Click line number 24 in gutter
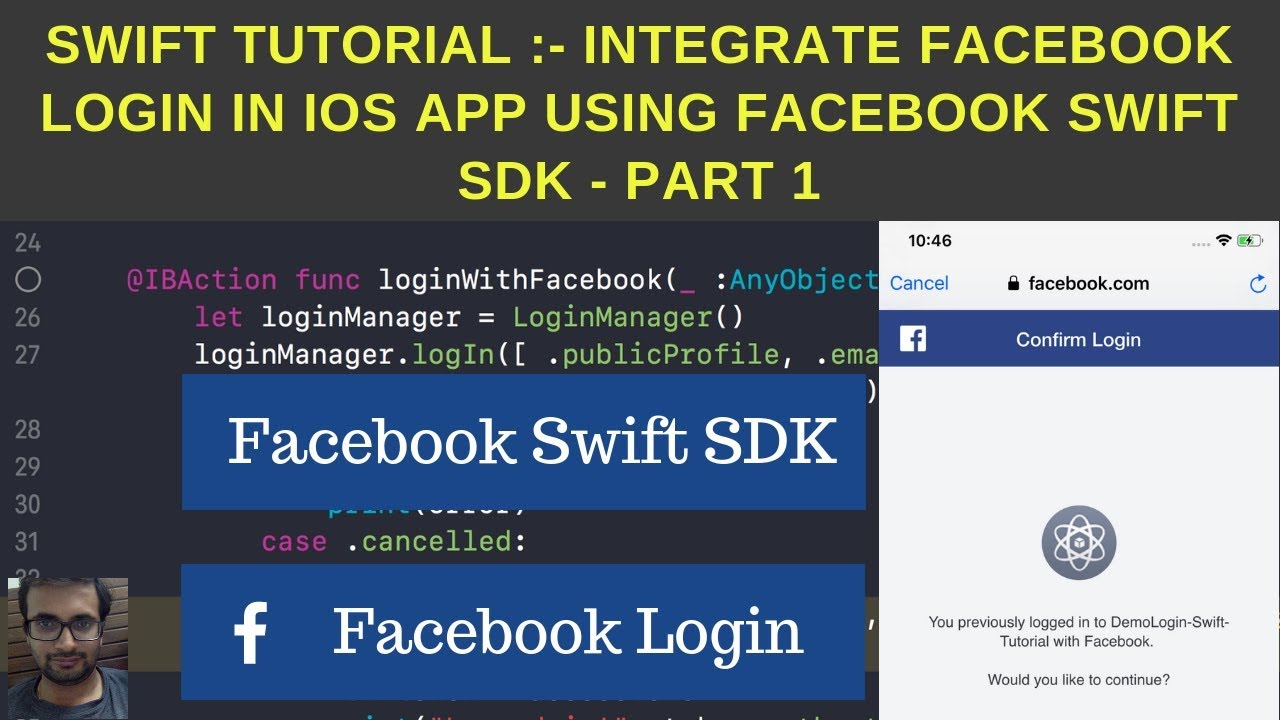The height and width of the screenshot is (720, 1280). click(x=28, y=243)
